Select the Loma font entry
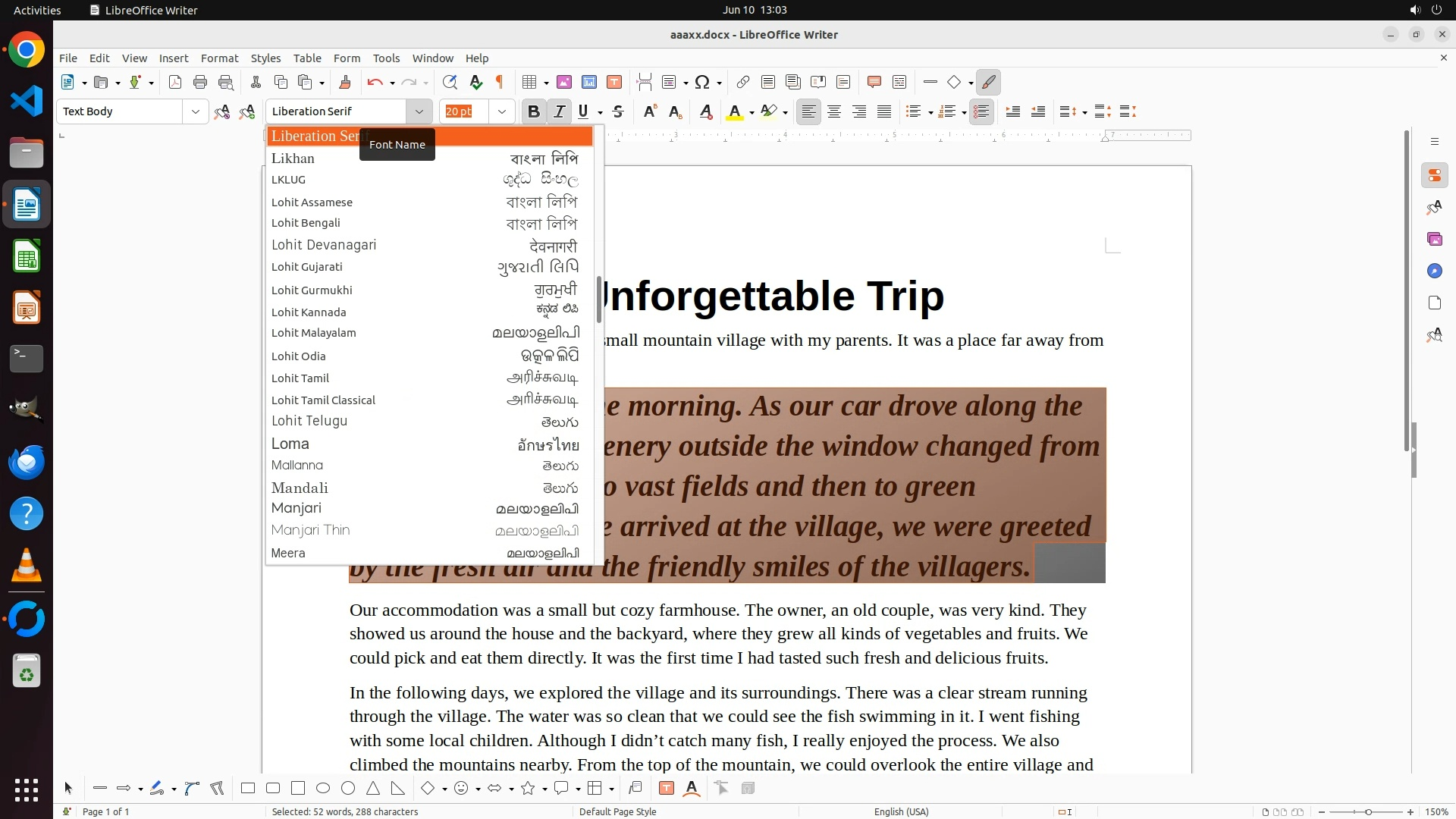 pos(290,444)
